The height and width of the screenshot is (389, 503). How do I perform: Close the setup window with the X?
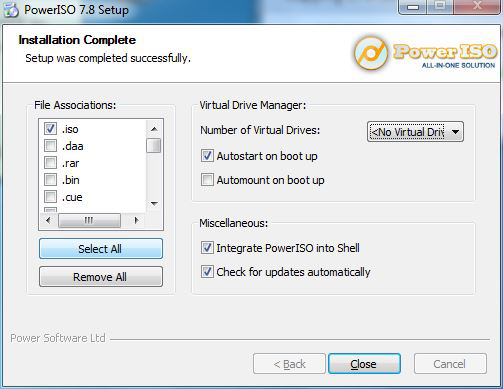pos(477,7)
